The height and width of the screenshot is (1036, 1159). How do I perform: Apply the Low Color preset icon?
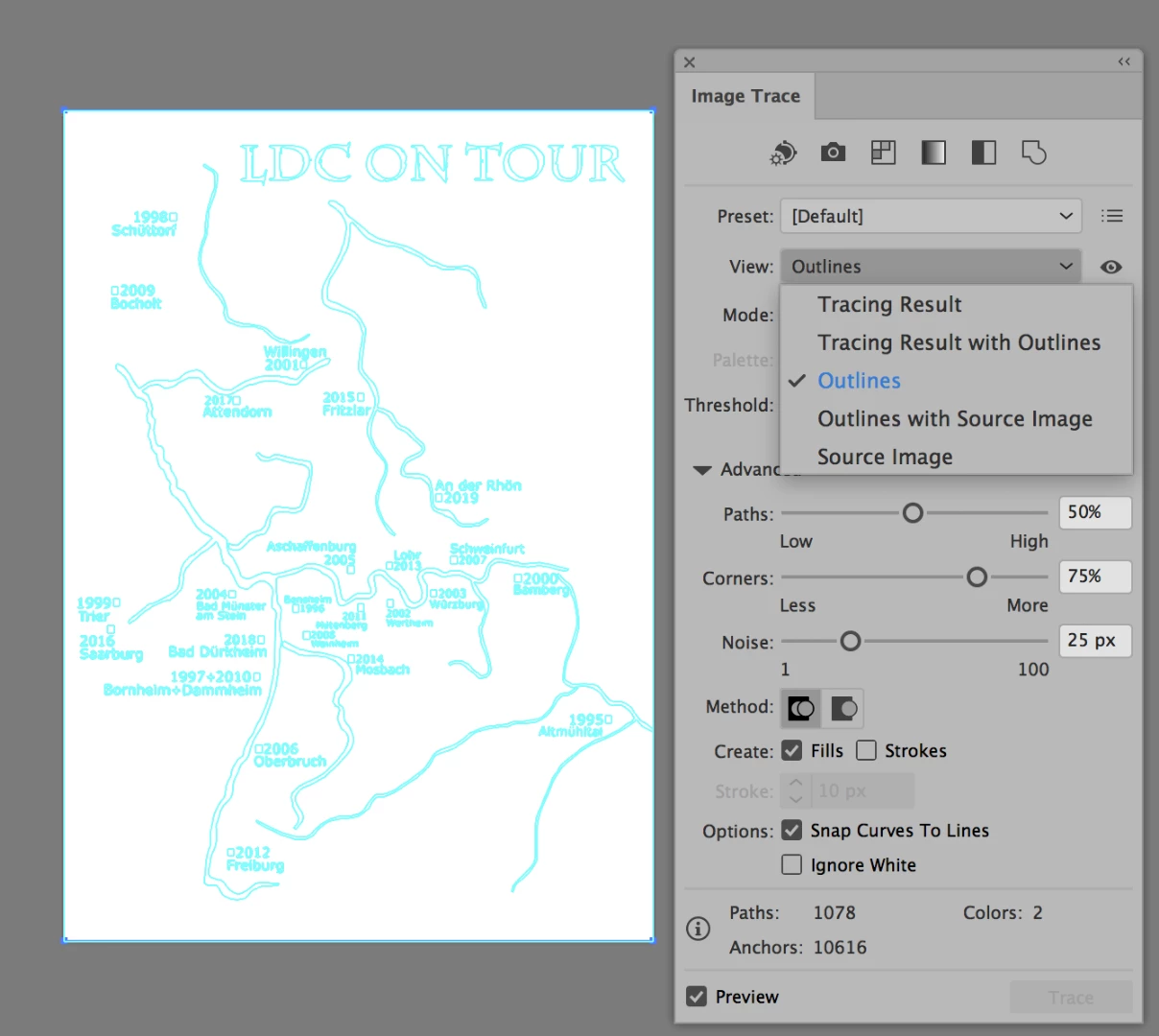pyautogui.click(x=883, y=153)
